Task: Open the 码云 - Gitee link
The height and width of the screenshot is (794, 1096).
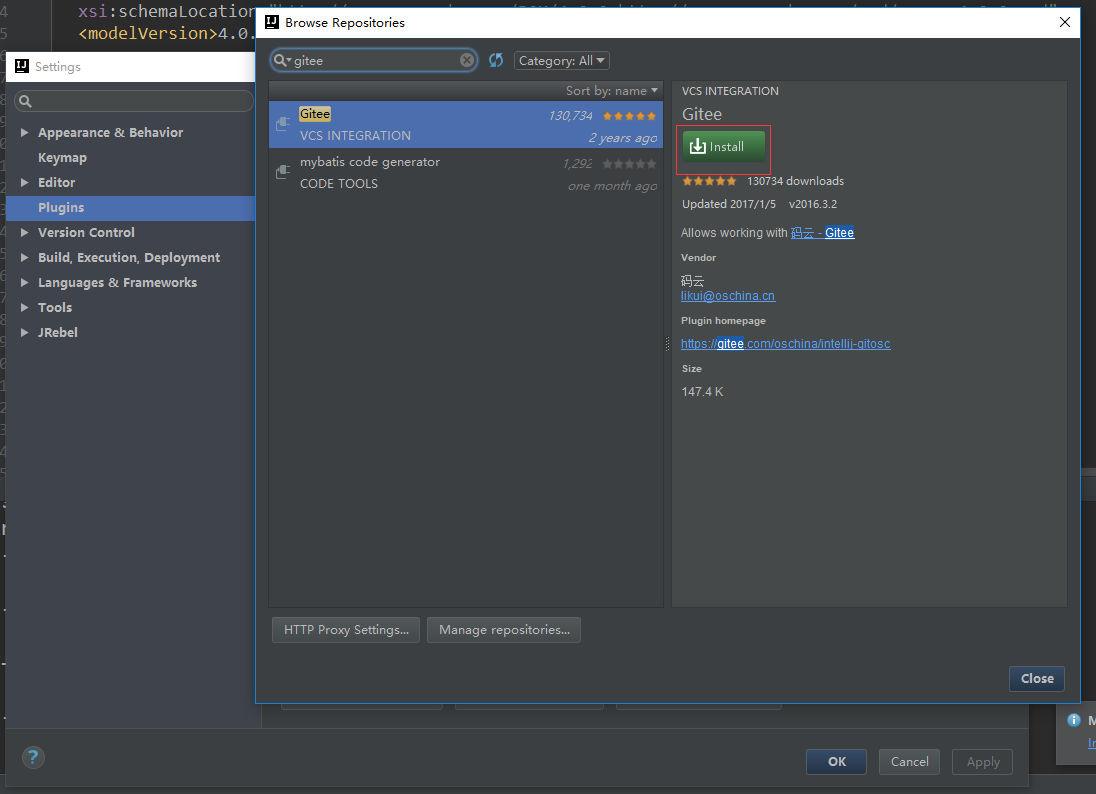Action: (x=822, y=233)
